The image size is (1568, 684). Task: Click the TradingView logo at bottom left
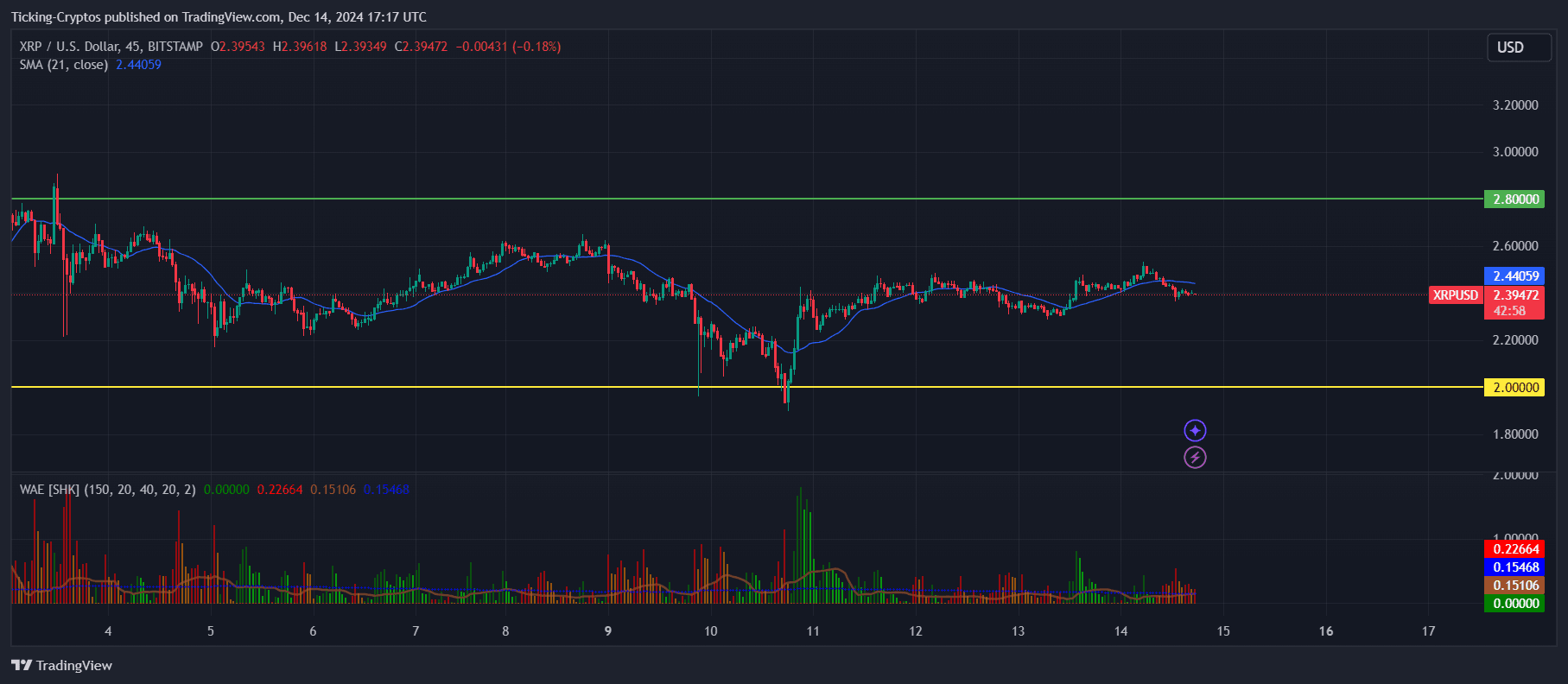(61, 665)
